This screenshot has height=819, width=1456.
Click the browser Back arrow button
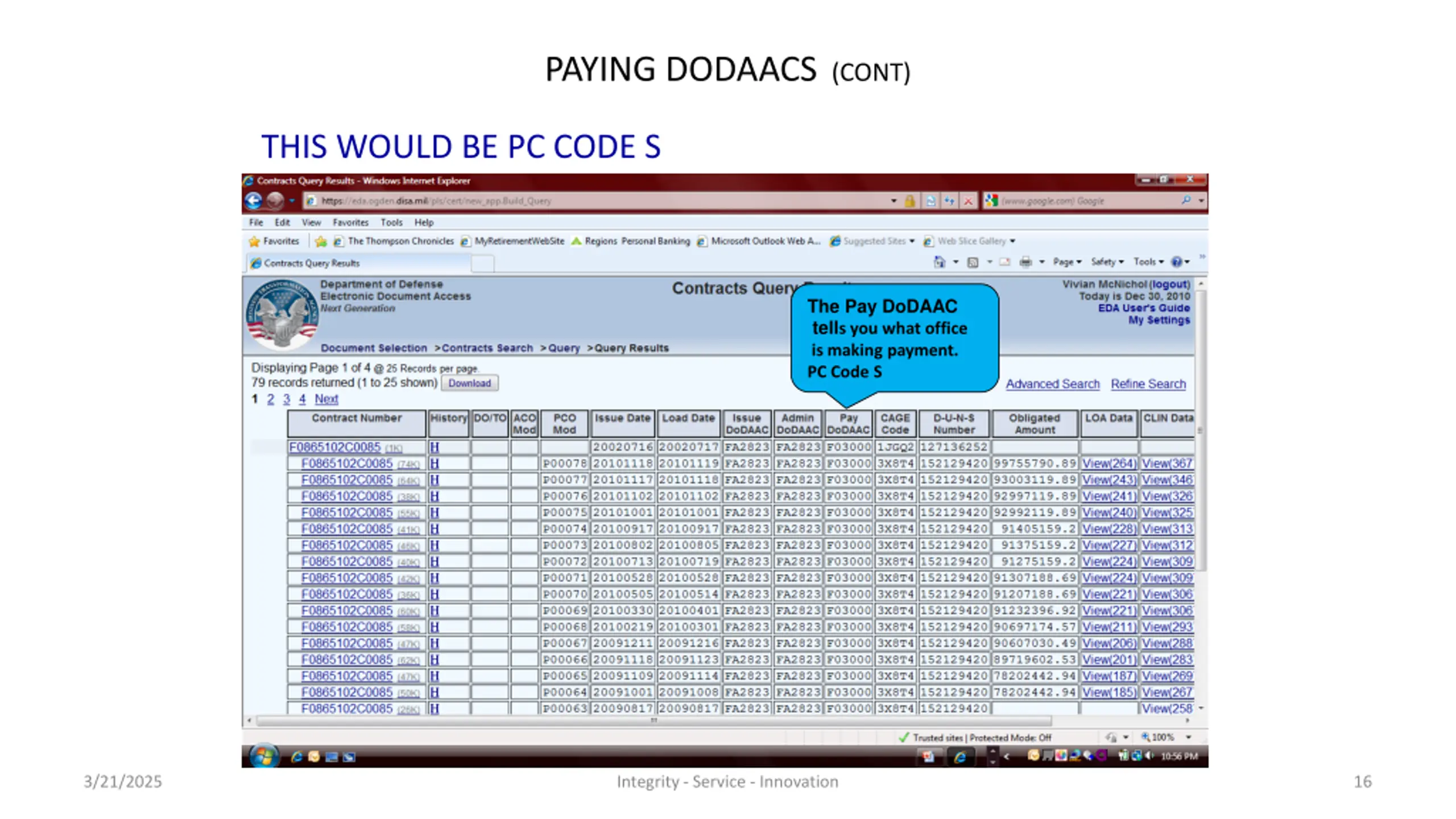point(254,201)
